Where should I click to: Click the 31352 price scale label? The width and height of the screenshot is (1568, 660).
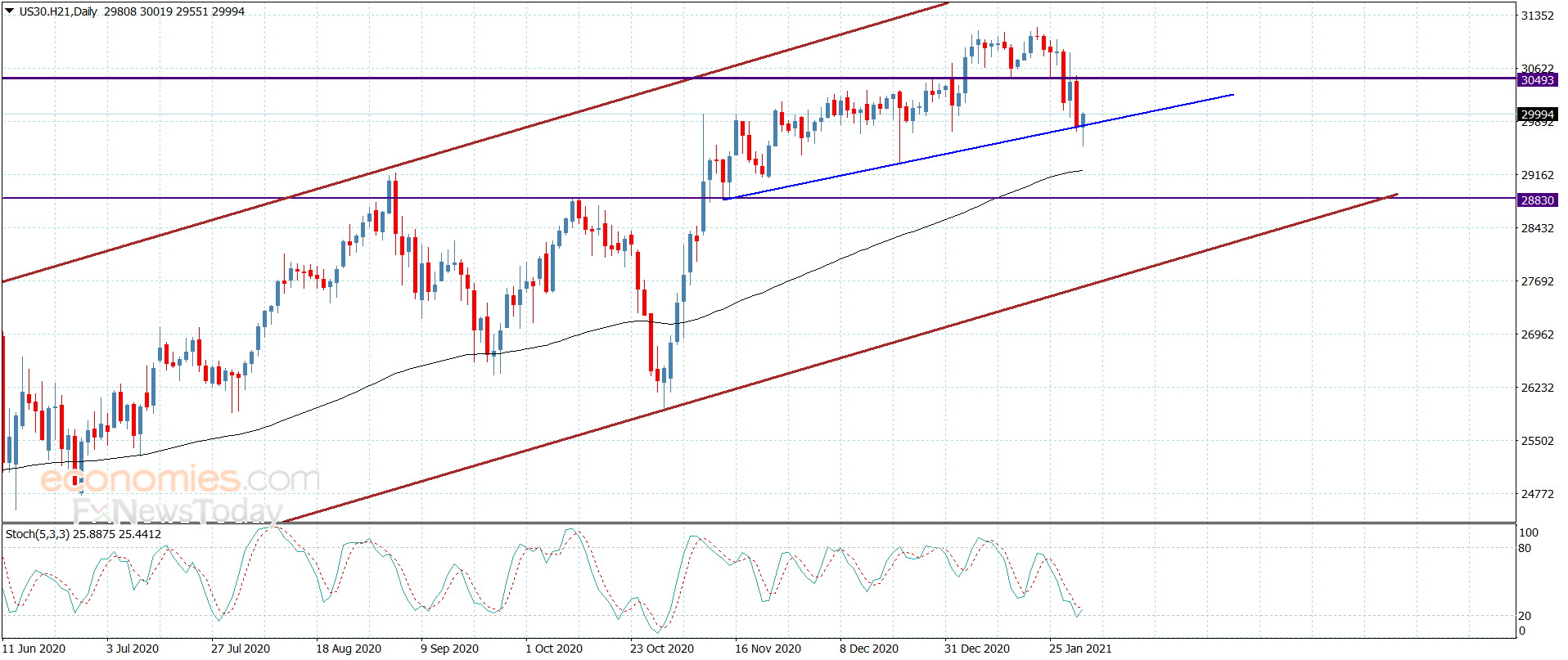[x=1537, y=16]
